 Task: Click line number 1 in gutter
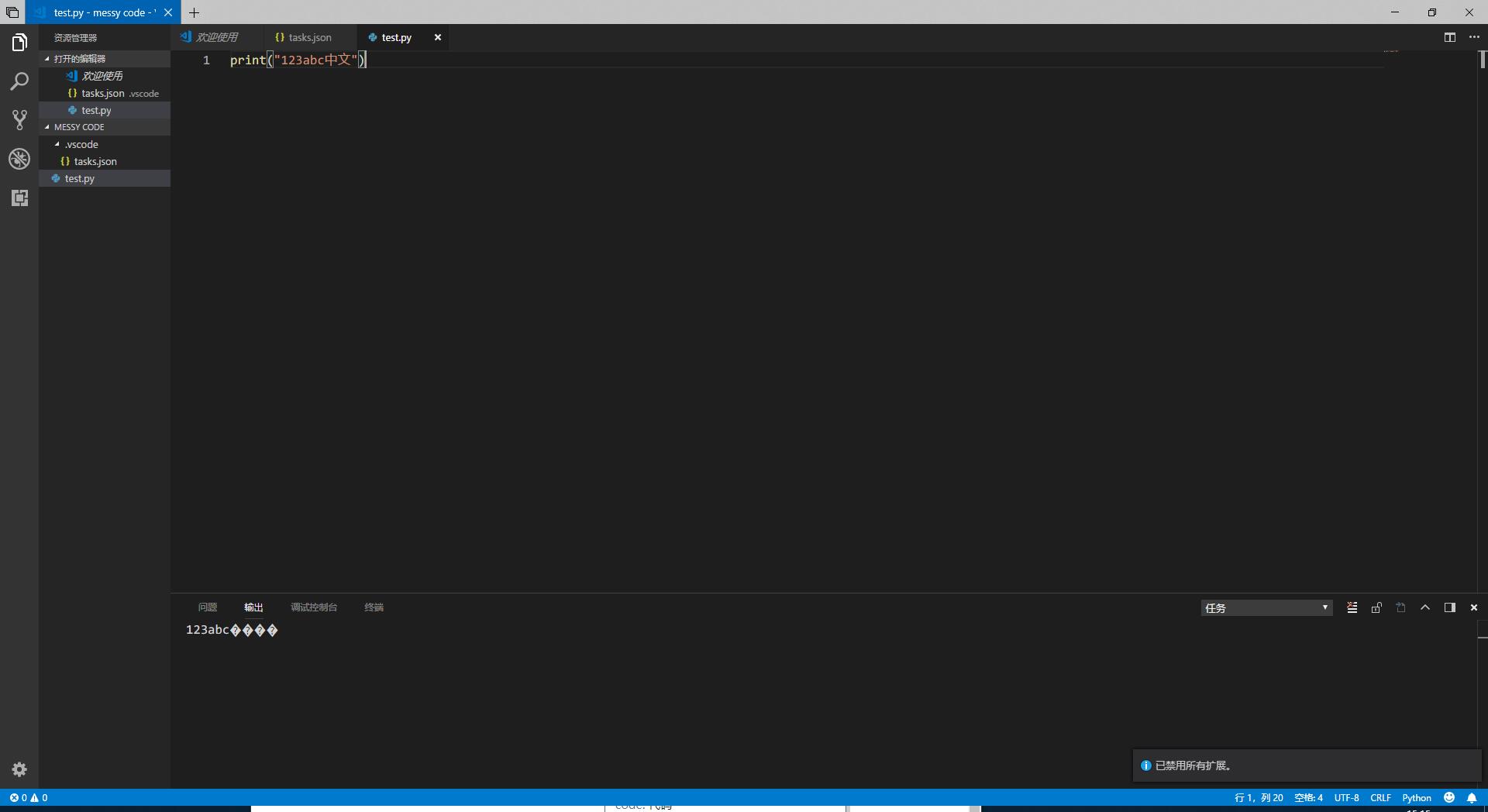point(206,60)
